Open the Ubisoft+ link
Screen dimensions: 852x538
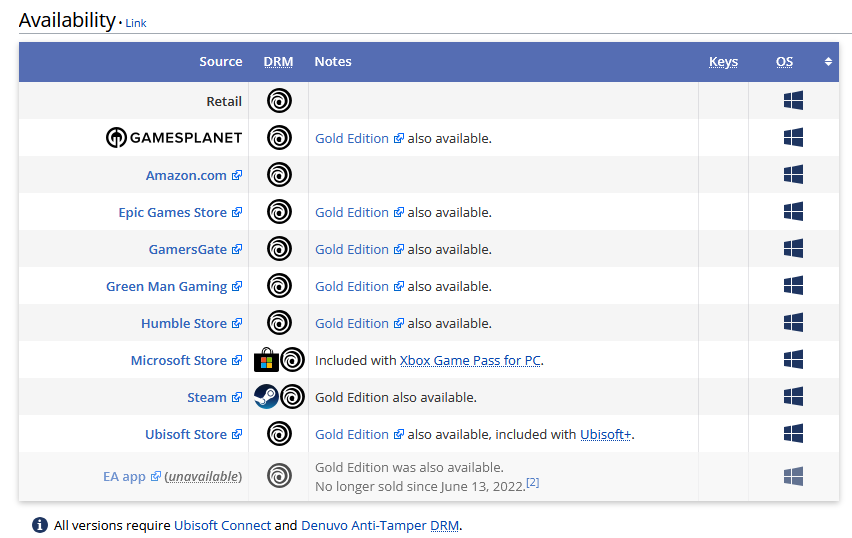(x=606, y=434)
